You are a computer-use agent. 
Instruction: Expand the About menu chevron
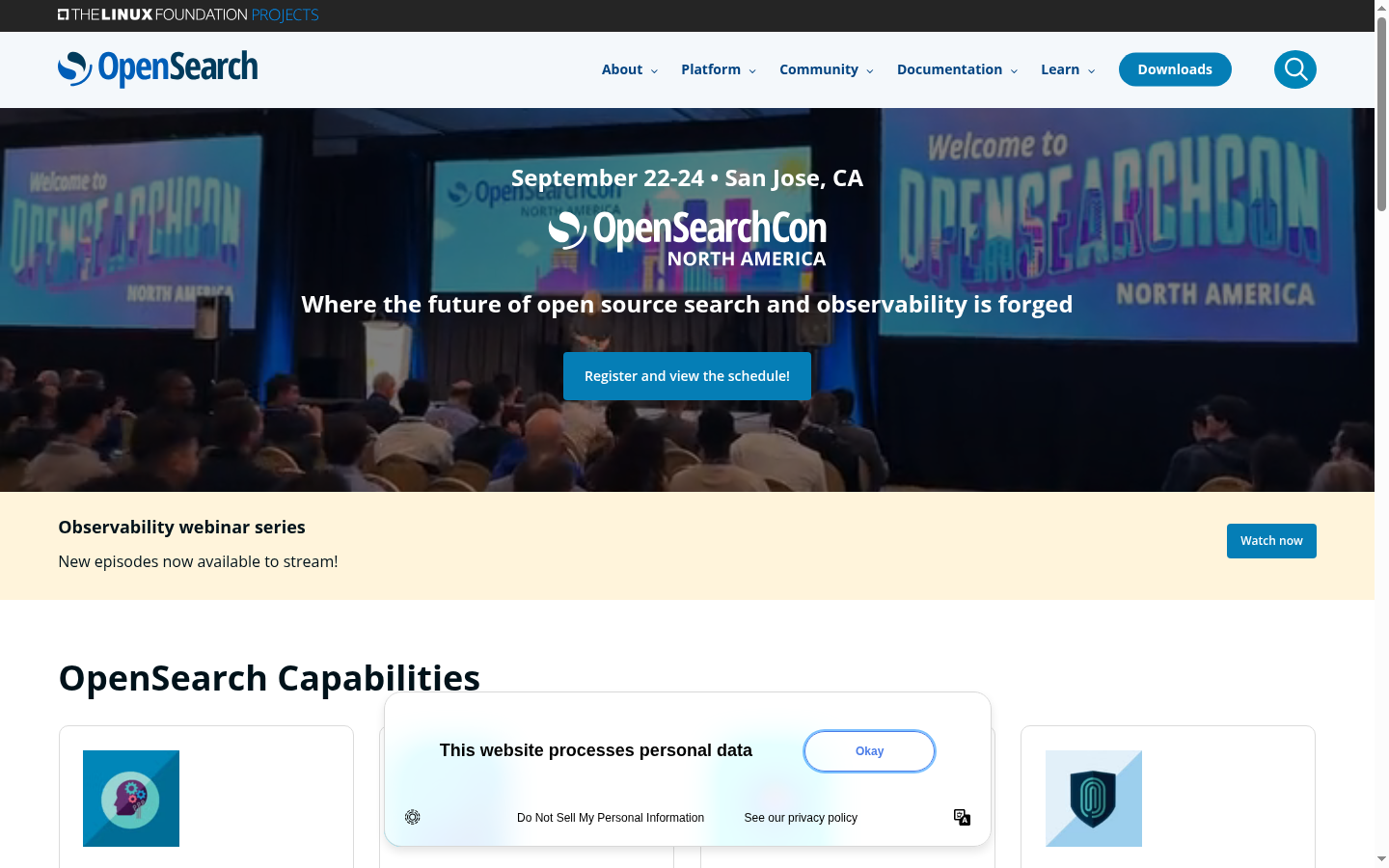(x=654, y=70)
